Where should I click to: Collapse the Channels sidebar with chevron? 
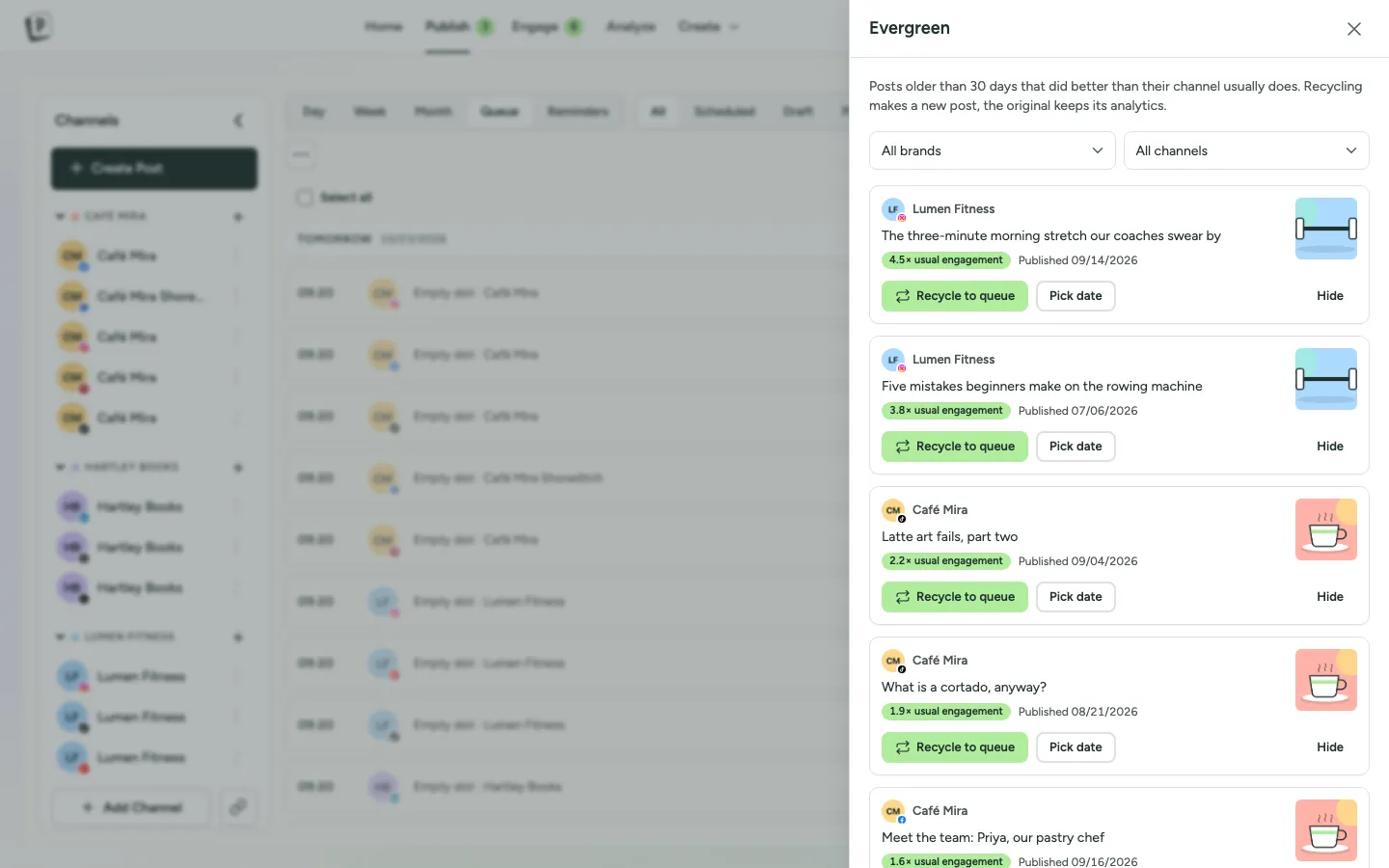tap(238, 120)
